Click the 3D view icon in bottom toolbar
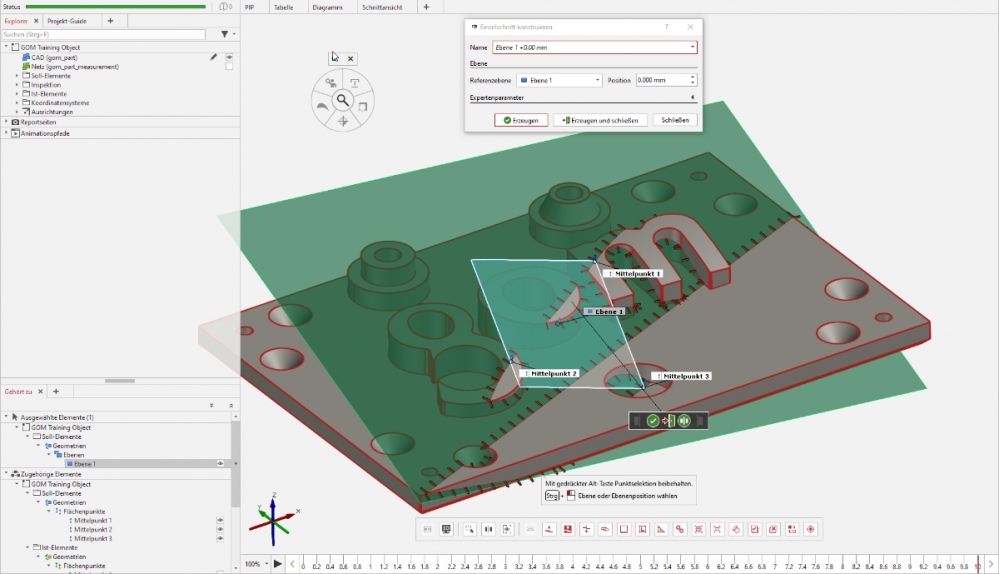Image resolution: width=999 pixels, height=574 pixels. 446,529
